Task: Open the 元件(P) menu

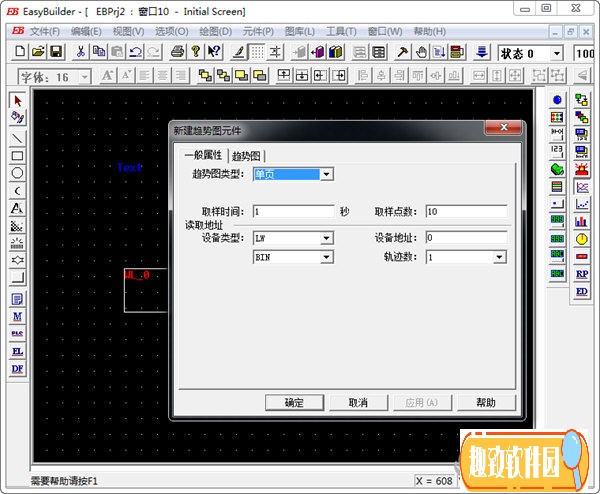Action: 258,31
